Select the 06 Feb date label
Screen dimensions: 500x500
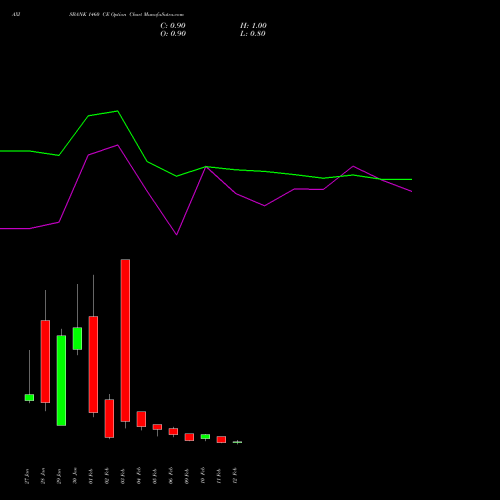171,476
